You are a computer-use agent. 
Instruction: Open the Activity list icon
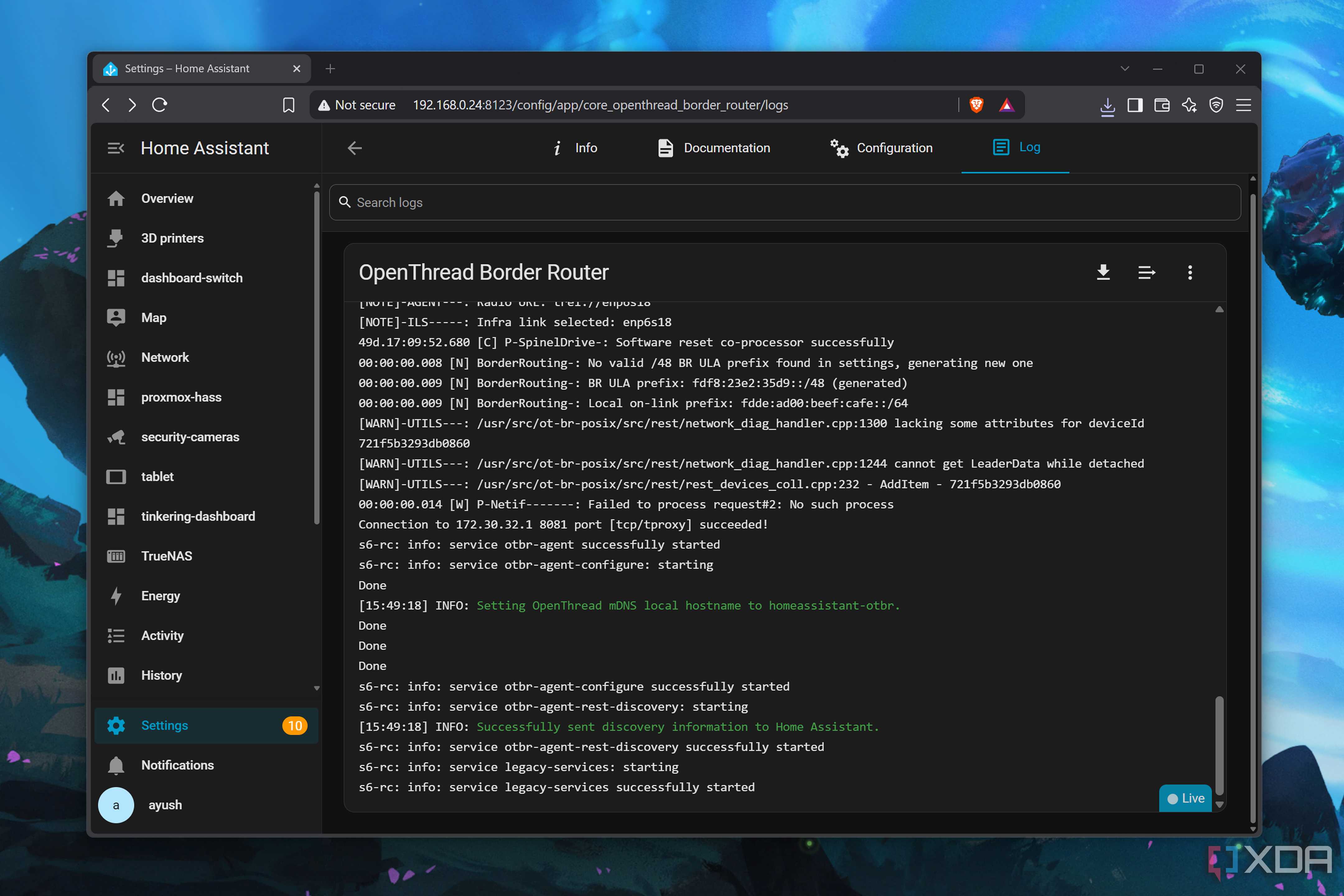116,635
